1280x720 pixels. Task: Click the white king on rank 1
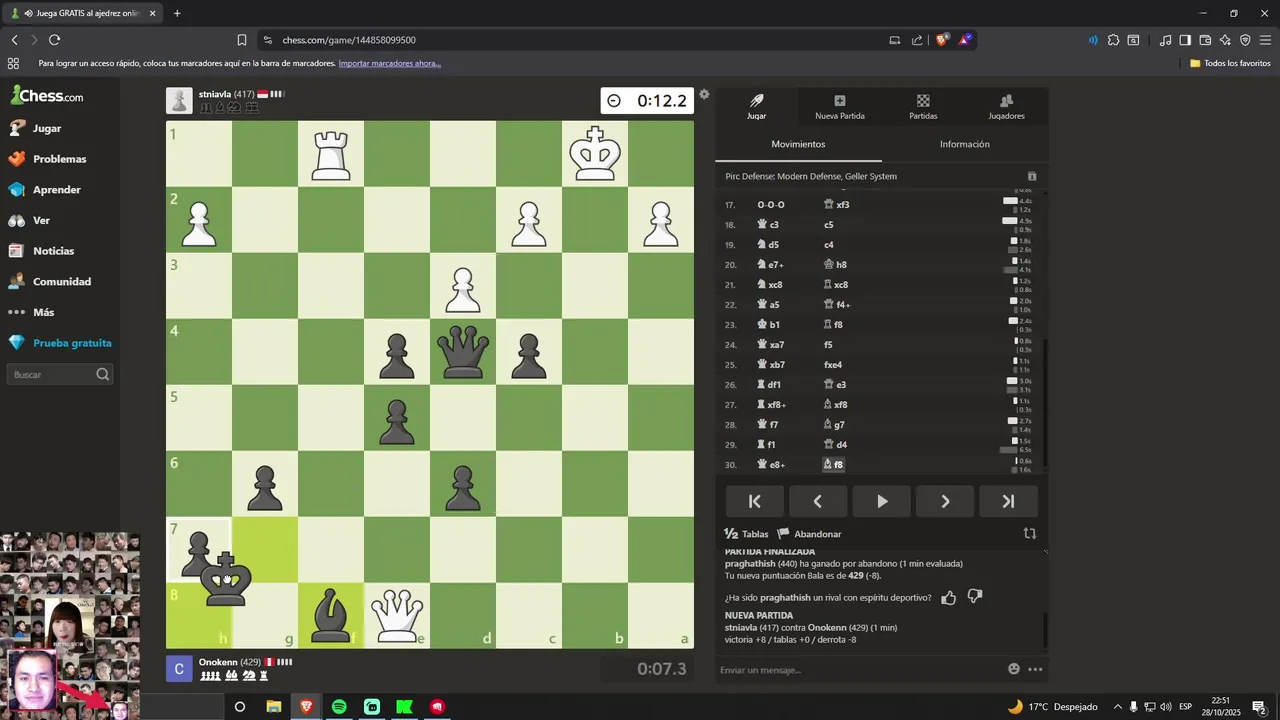coord(595,153)
